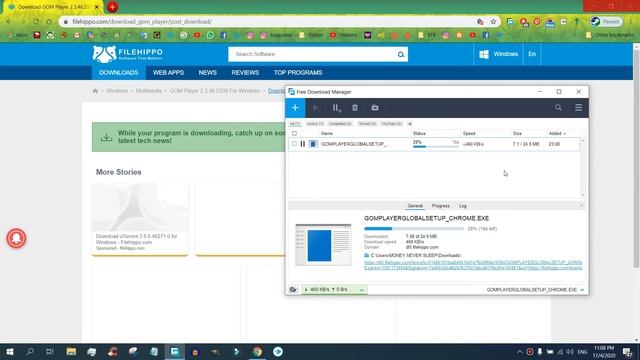Open the En language selector
Viewport: 640px width, 360px height.
point(532,54)
